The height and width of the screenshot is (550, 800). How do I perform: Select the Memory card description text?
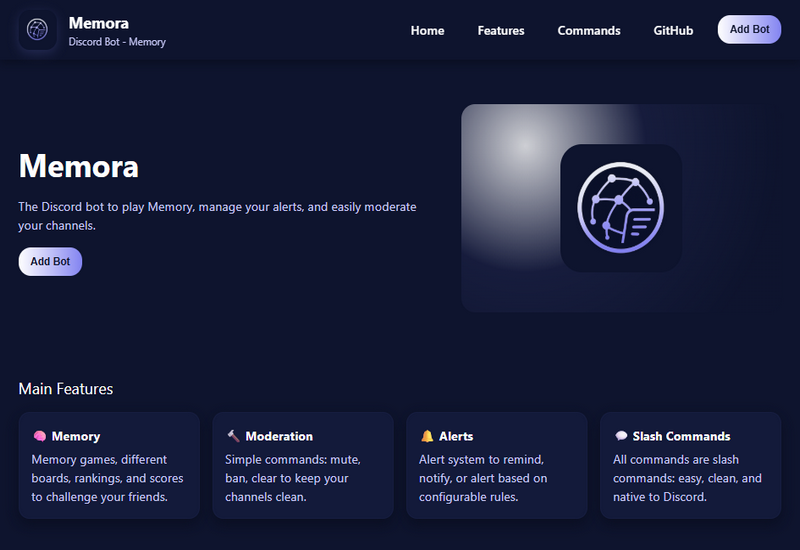108,478
